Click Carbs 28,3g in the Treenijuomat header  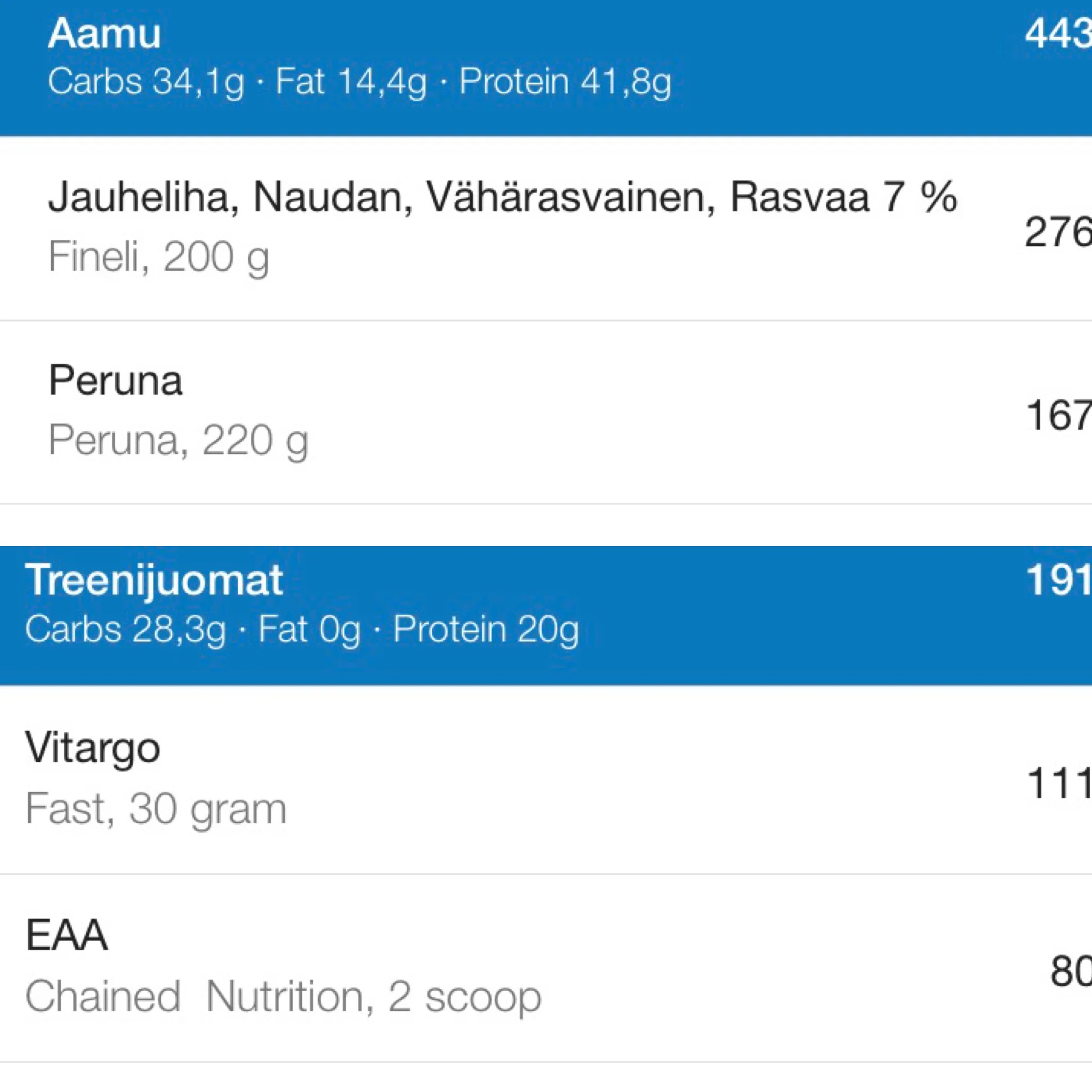tap(125, 629)
